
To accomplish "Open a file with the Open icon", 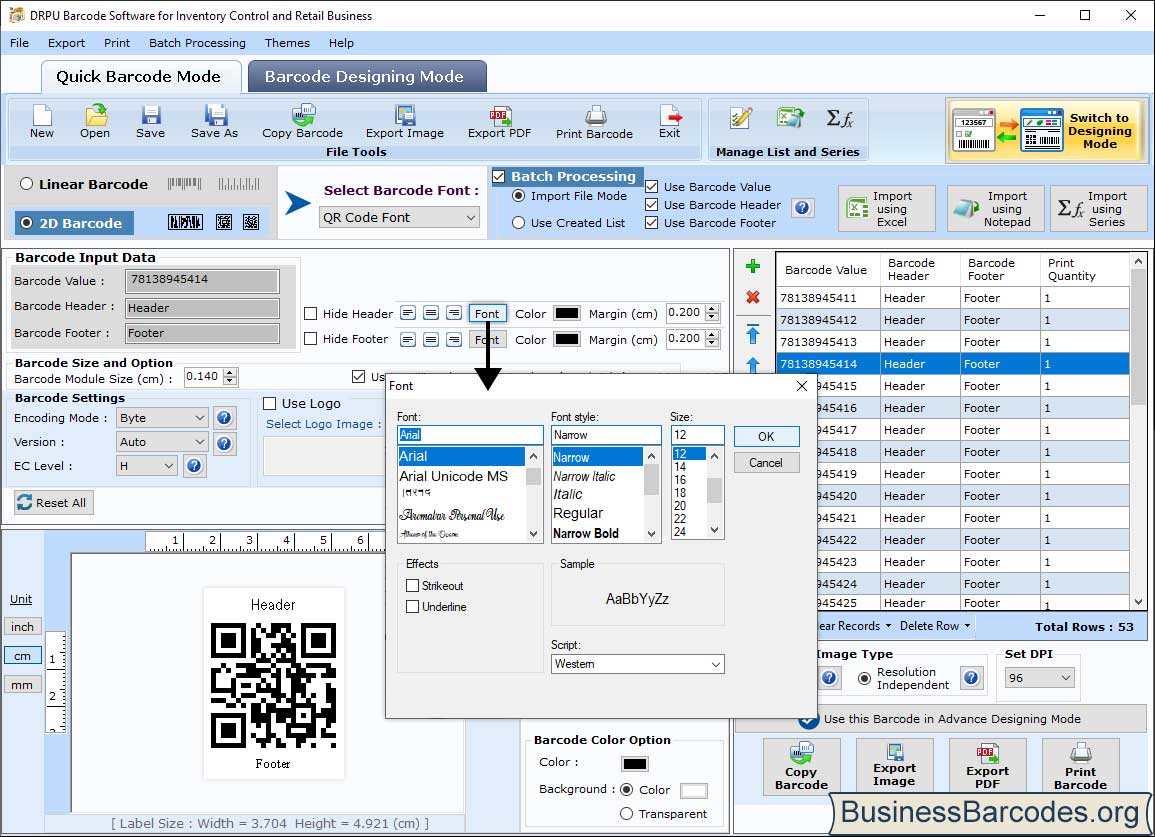I will tap(95, 122).
